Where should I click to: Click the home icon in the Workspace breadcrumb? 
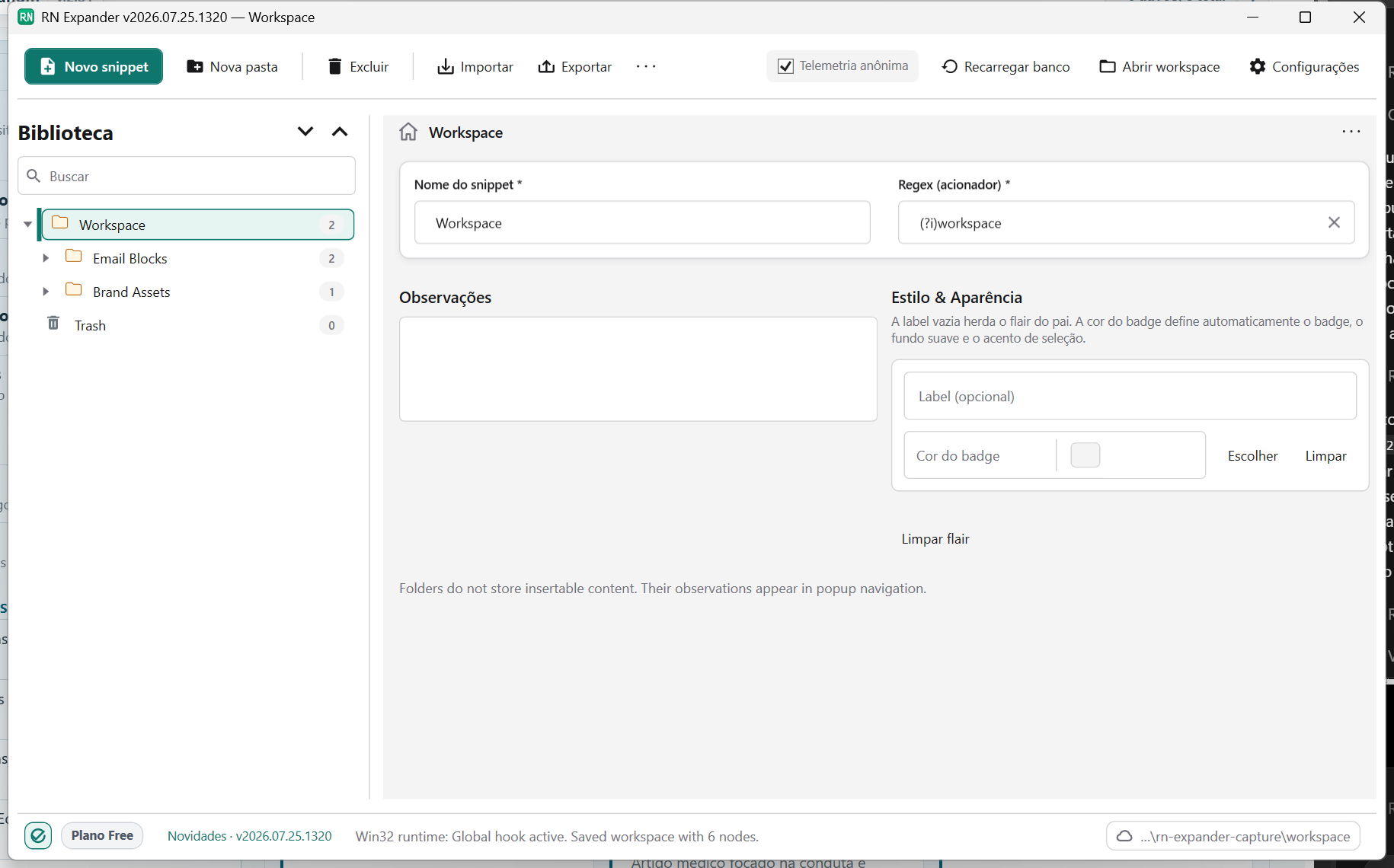(408, 132)
